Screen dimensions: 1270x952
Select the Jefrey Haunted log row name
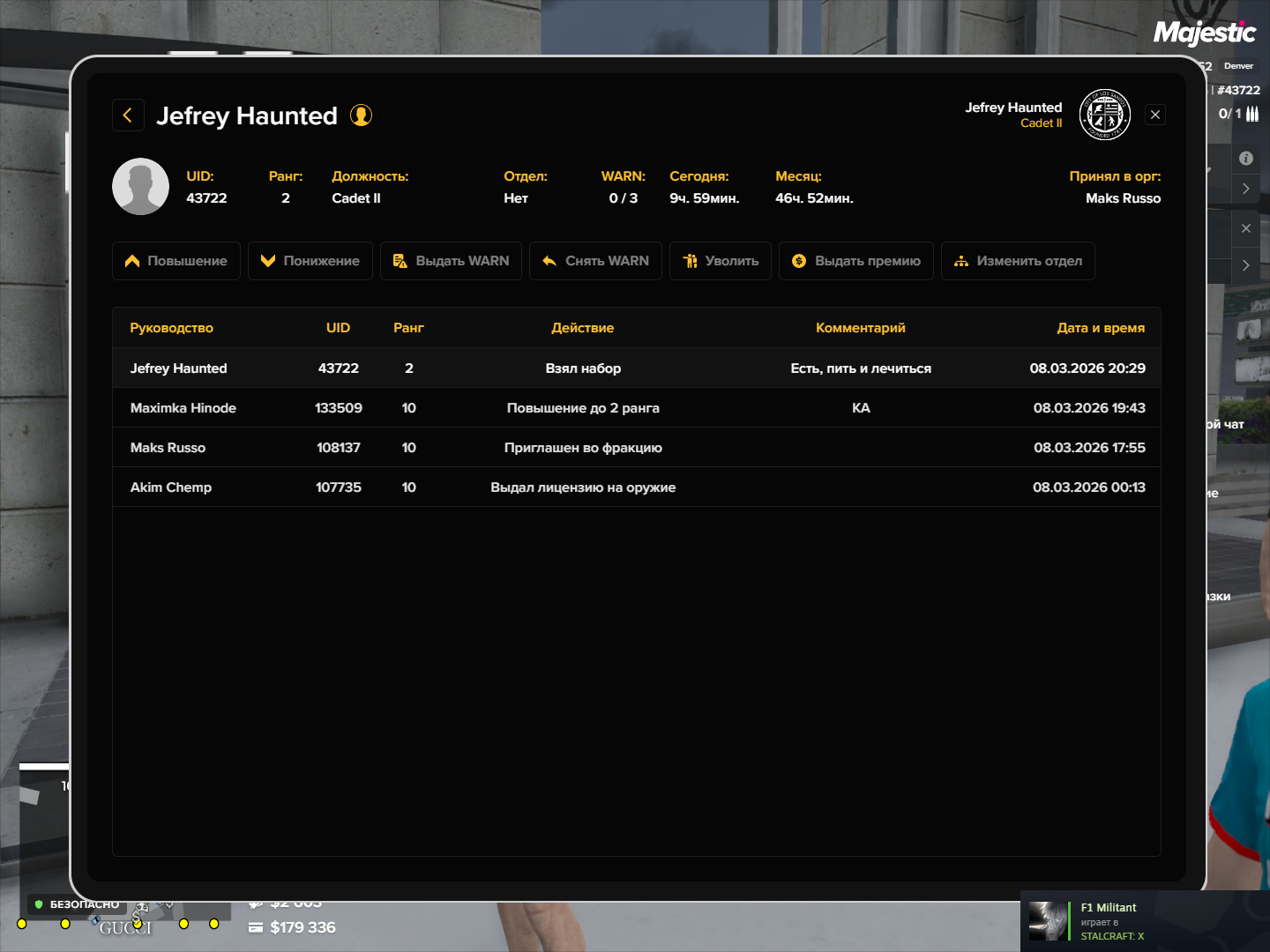pos(179,368)
